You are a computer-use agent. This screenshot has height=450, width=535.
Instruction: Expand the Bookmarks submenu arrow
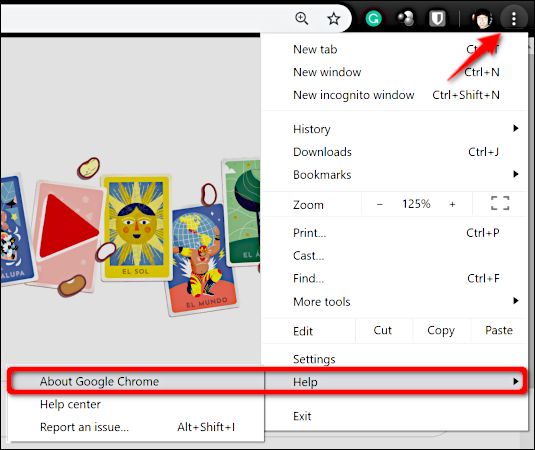(x=516, y=174)
